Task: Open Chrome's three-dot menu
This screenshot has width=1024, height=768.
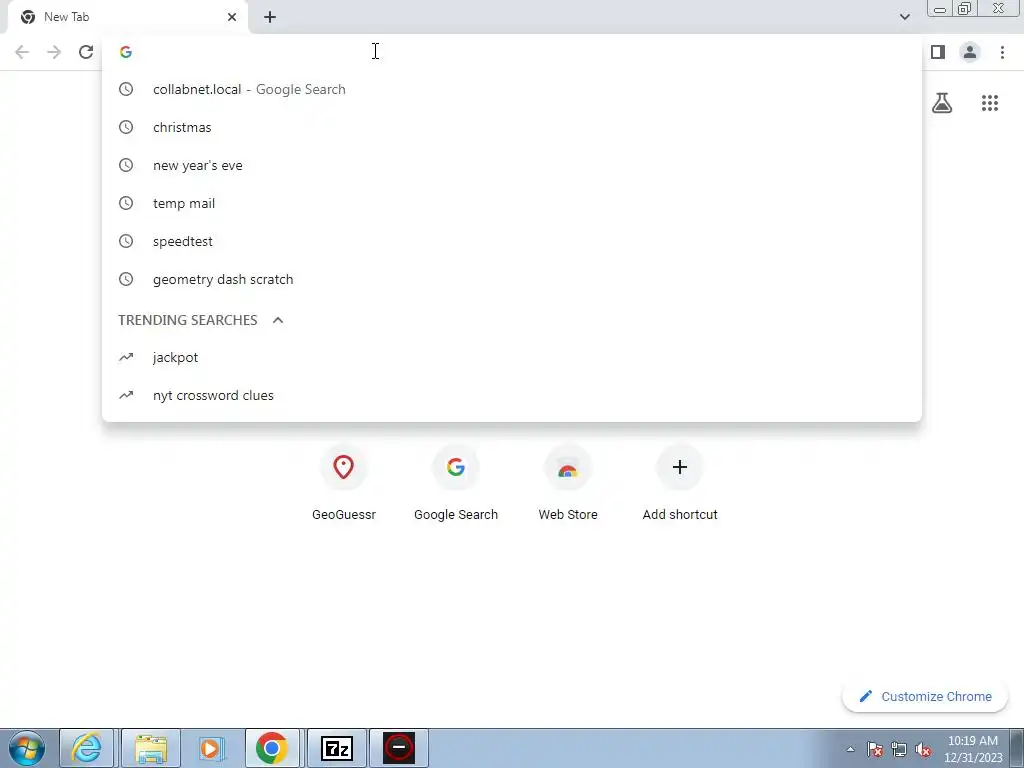Action: (1002, 52)
